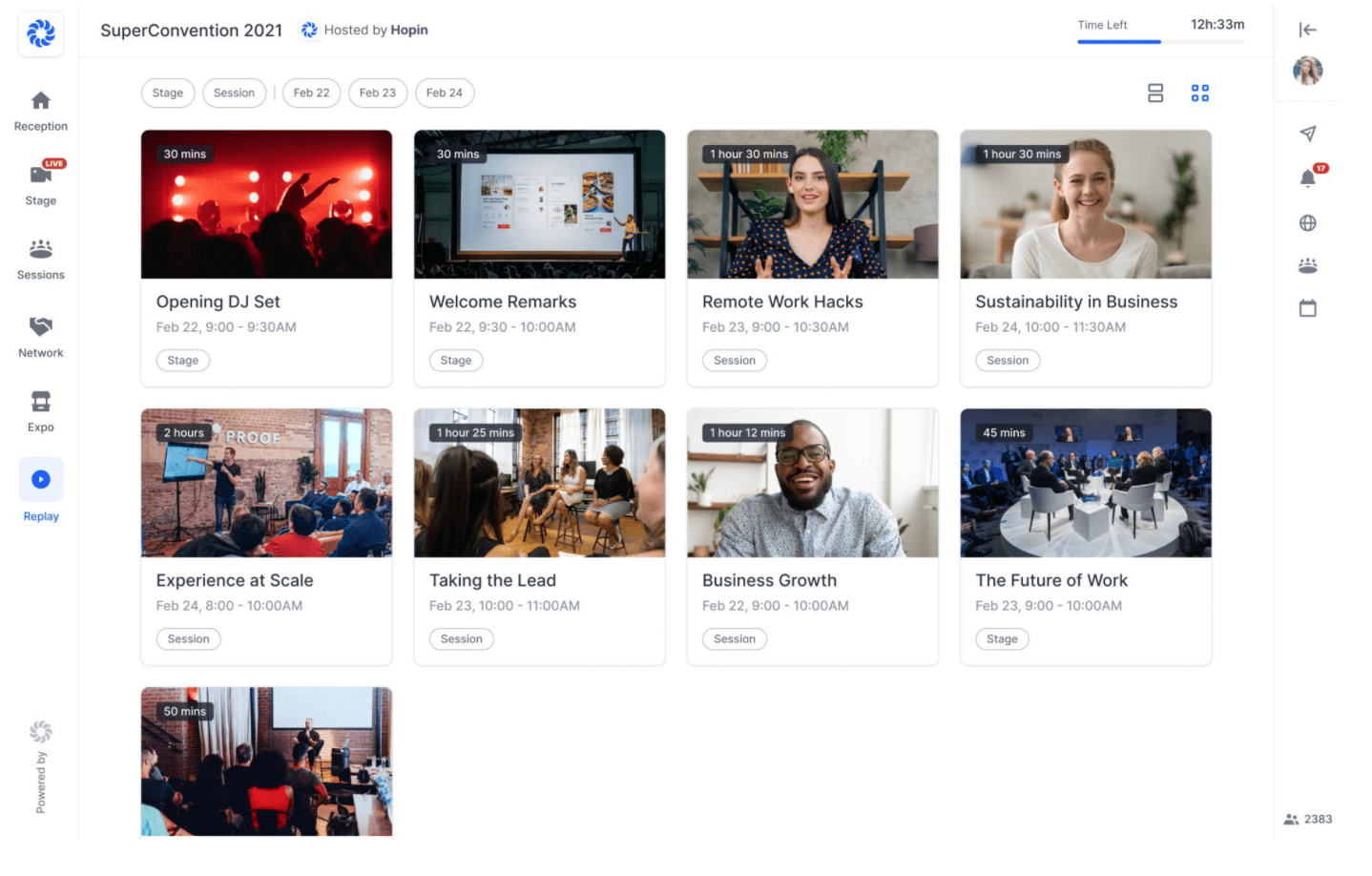Click the Powered by Hopin logo
Viewport: 1372px width, 876px height.
[x=41, y=732]
